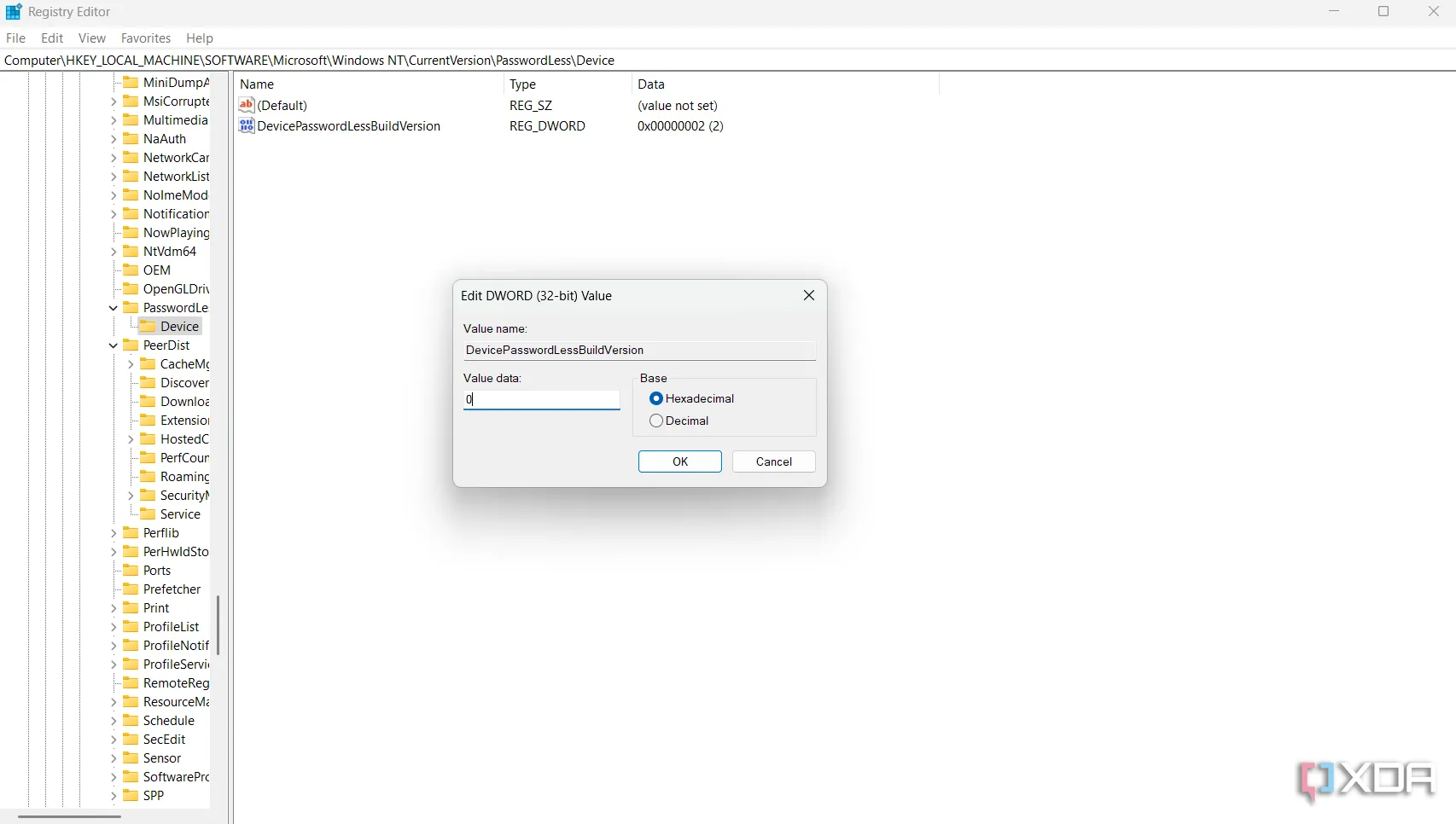Viewport: 1456px width, 824px height.
Task: Expand the Perflib key
Action: (114, 533)
